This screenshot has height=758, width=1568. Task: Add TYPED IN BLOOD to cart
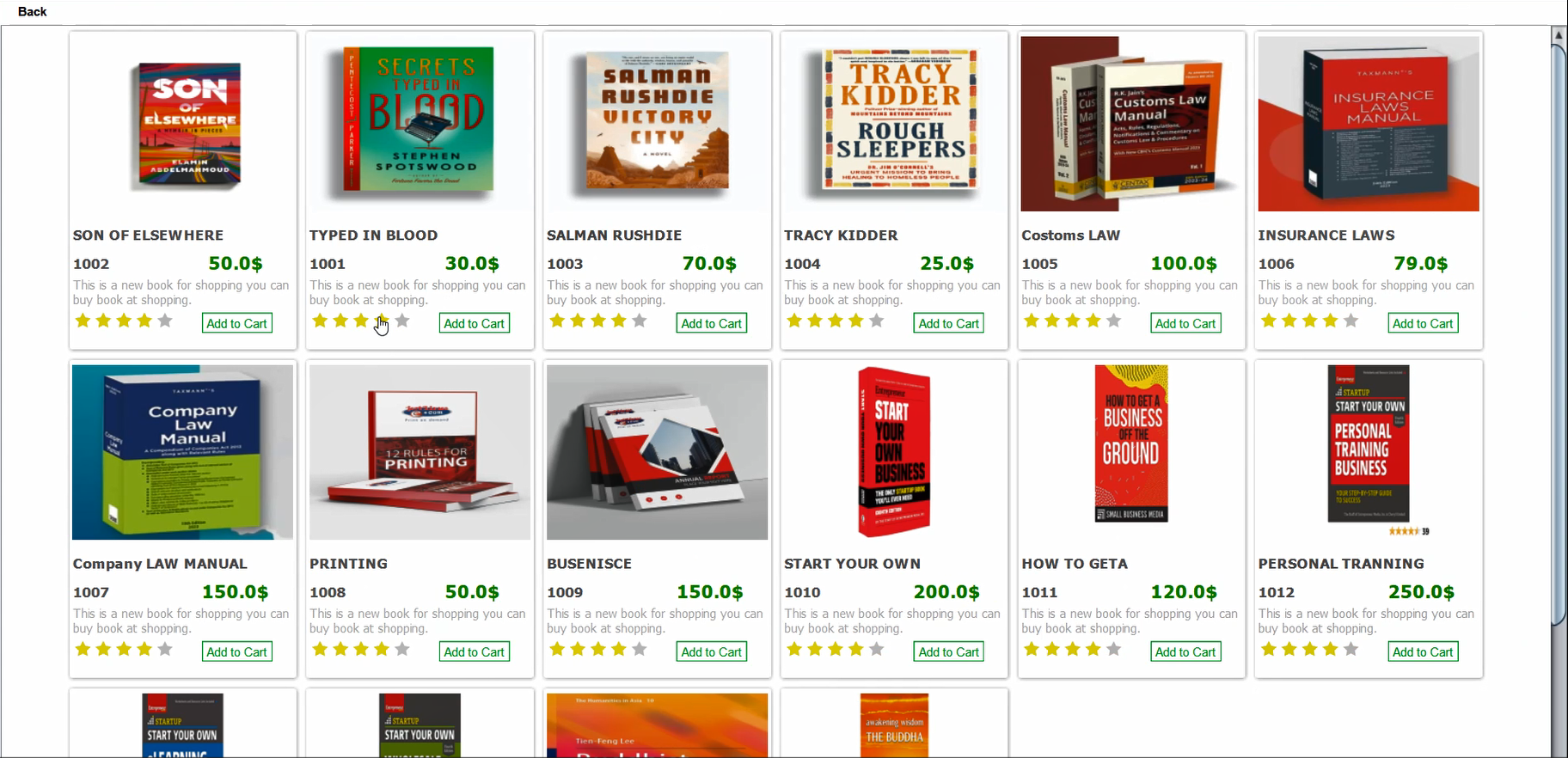click(475, 323)
